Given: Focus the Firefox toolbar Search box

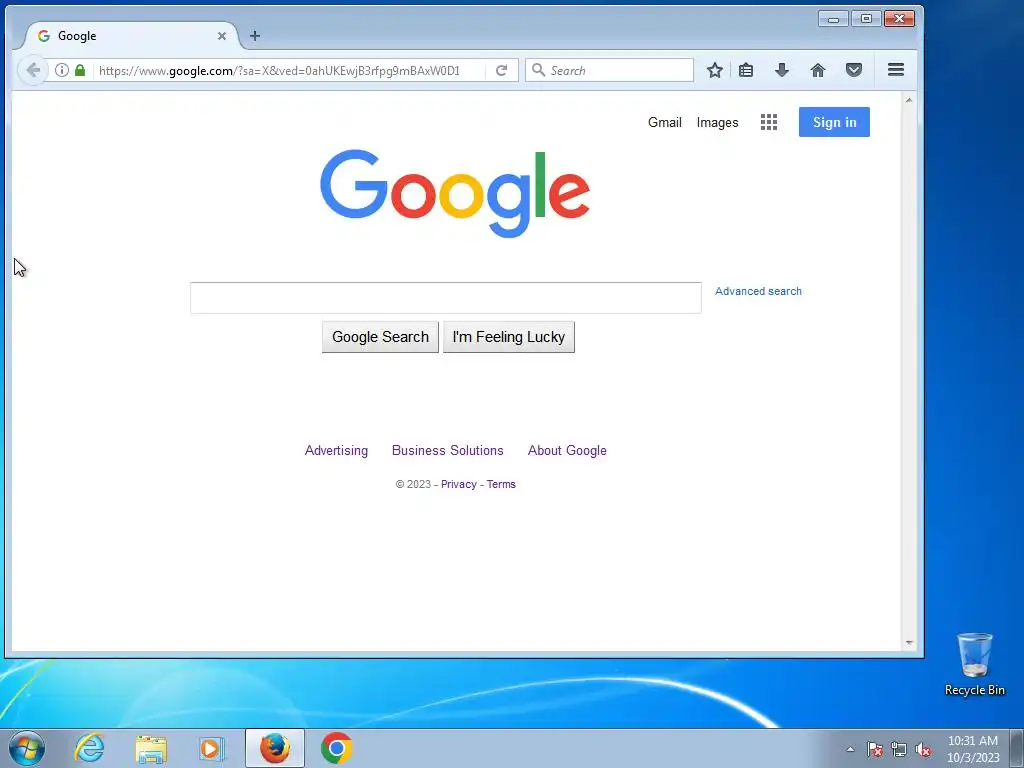Looking at the screenshot, I should 610,70.
